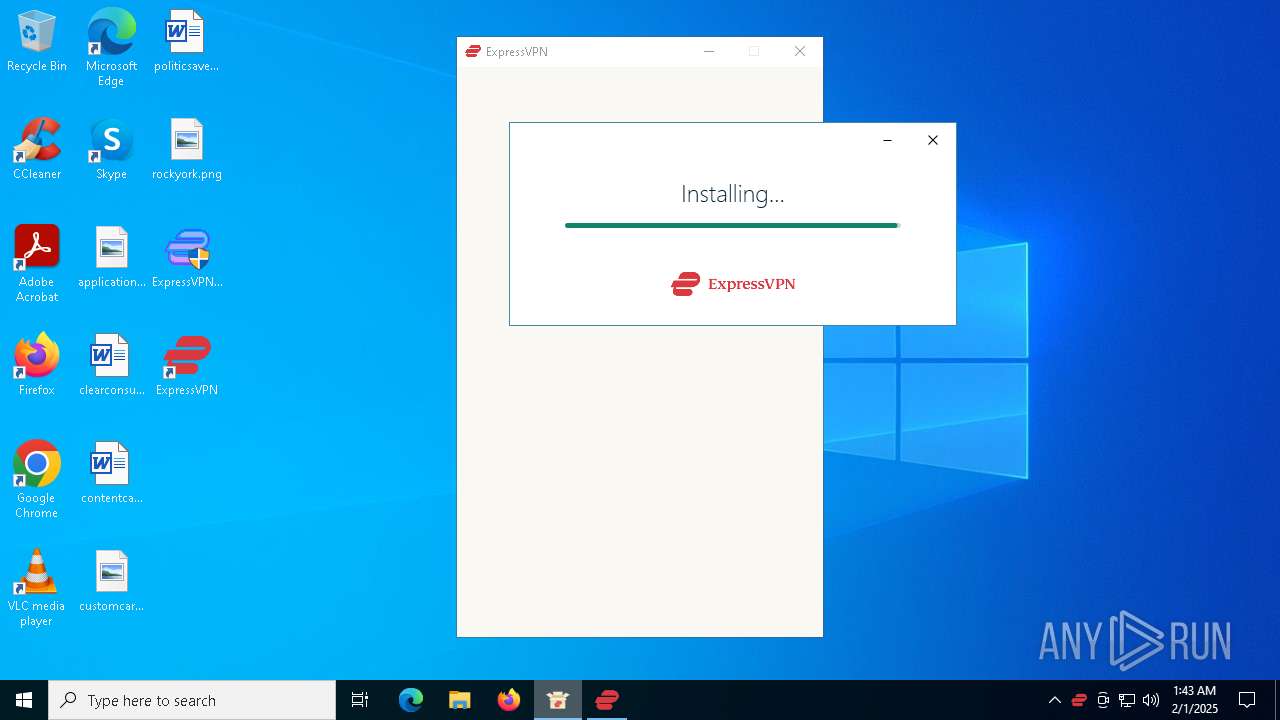
Task: Click the ExpressVPN system tray icon
Action: (x=1079, y=700)
